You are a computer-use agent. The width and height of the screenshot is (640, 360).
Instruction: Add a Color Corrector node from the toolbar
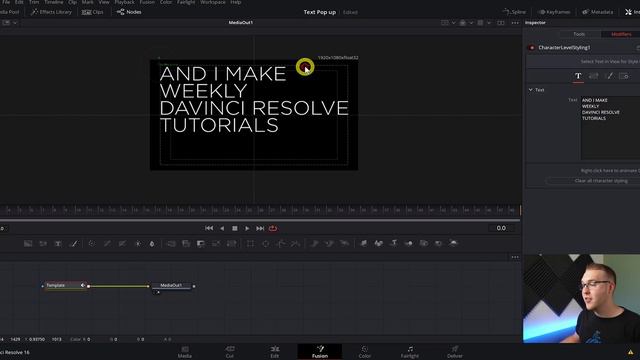coord(92,244)
